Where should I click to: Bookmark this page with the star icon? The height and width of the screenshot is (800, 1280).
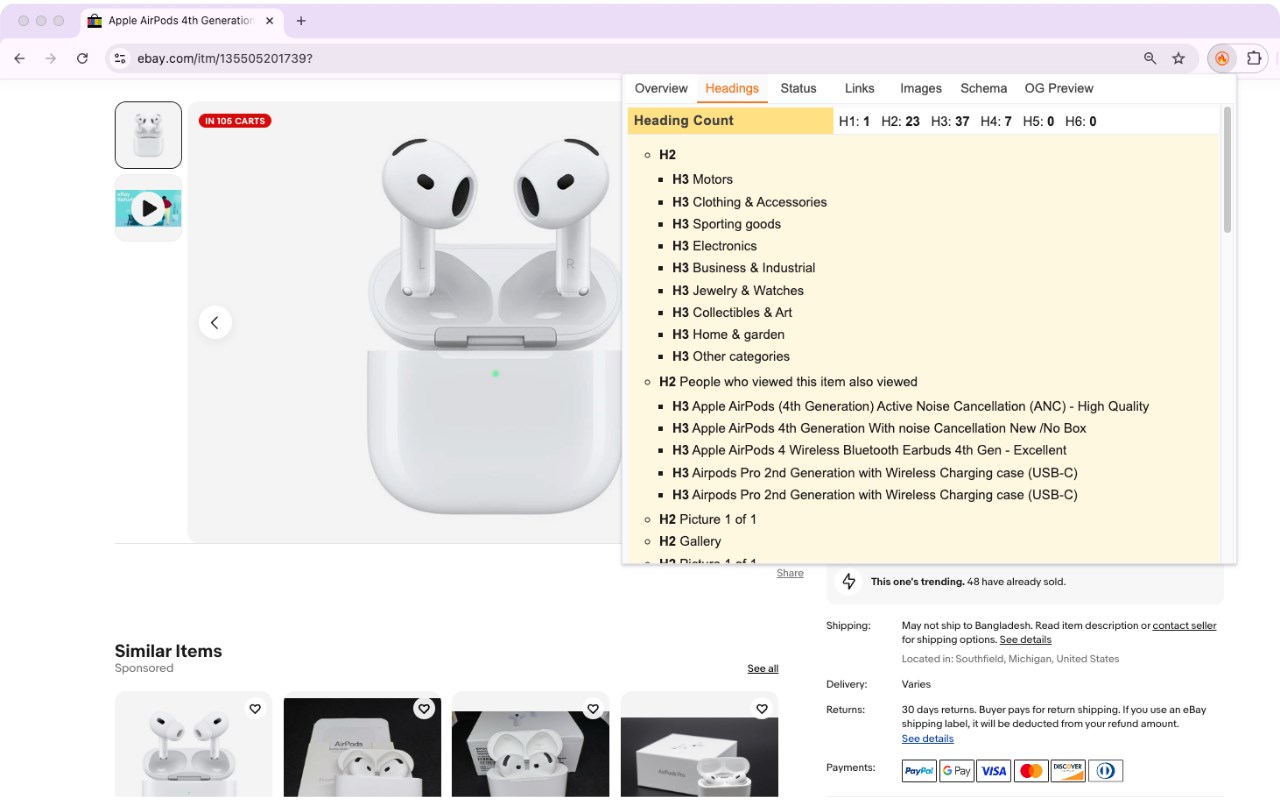pyautogui.click(x=1179, y=59)
